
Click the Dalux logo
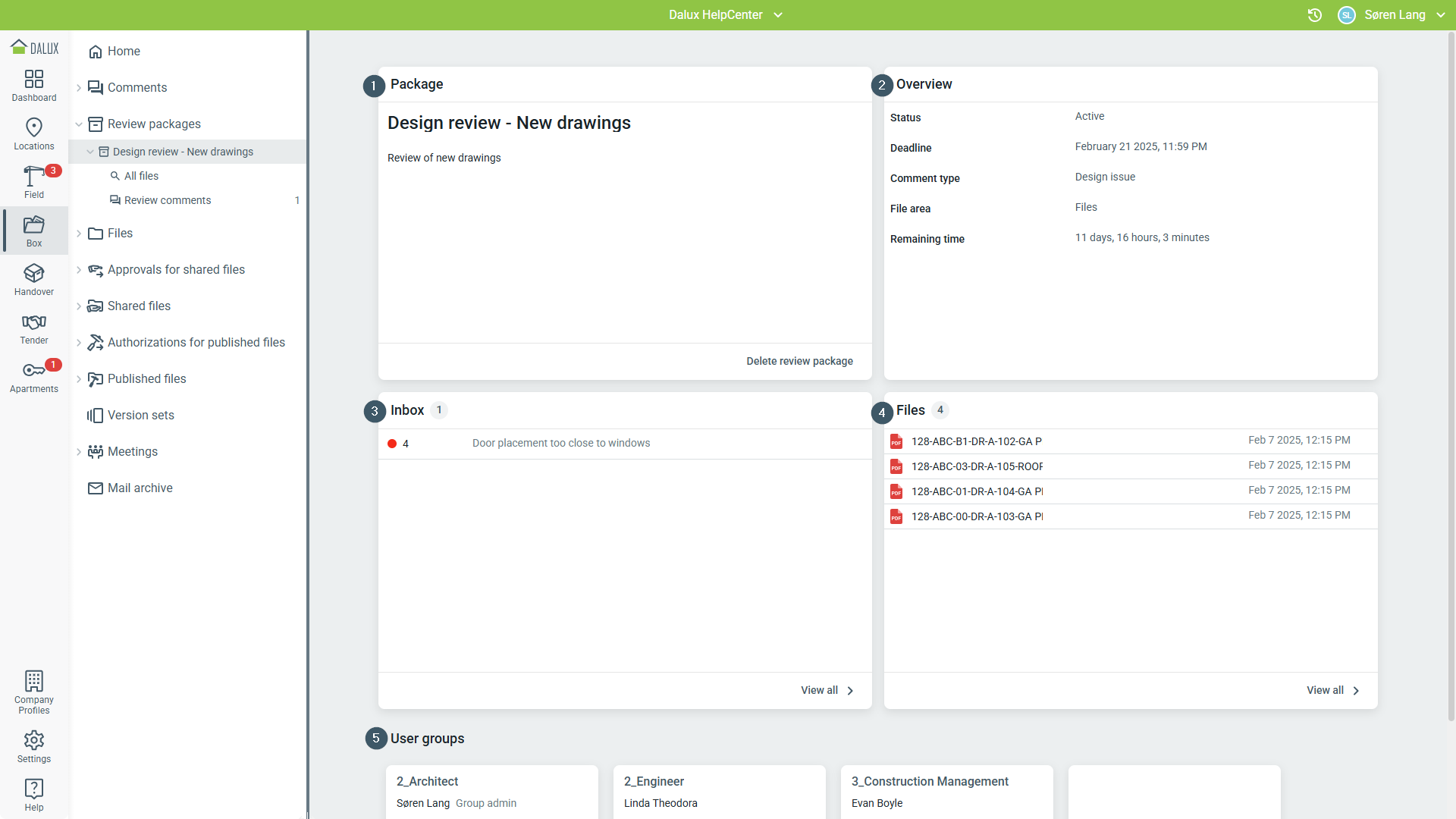click(x=34, y=47)
